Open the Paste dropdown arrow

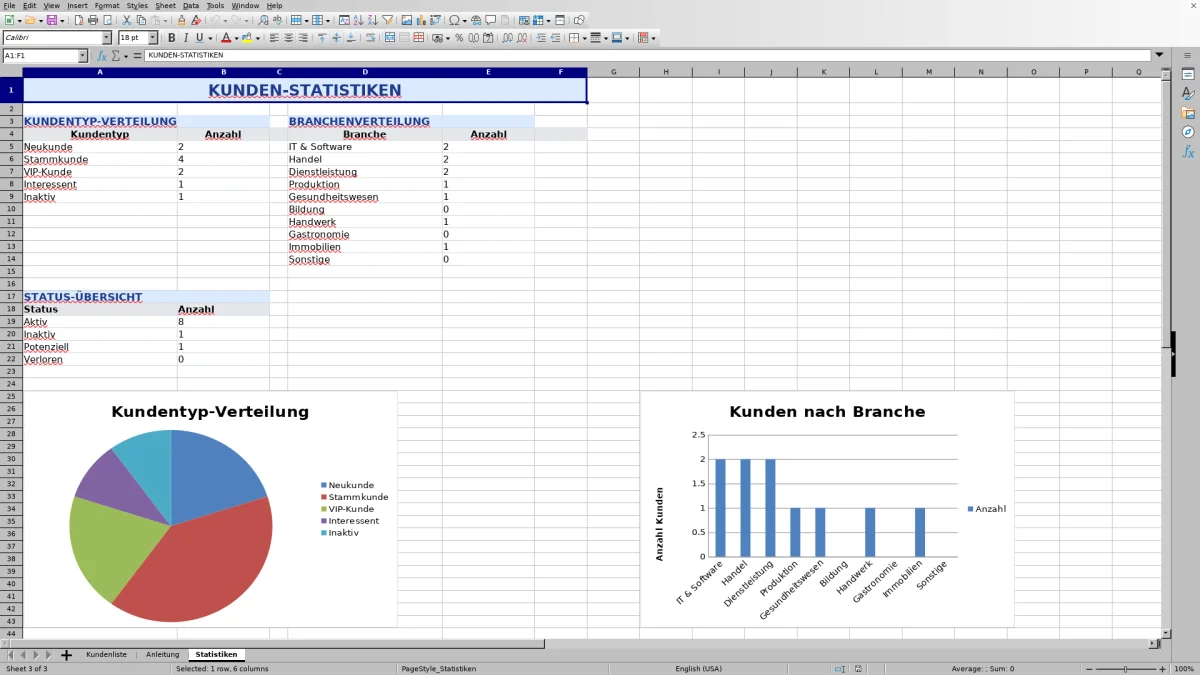pos(165,20)
